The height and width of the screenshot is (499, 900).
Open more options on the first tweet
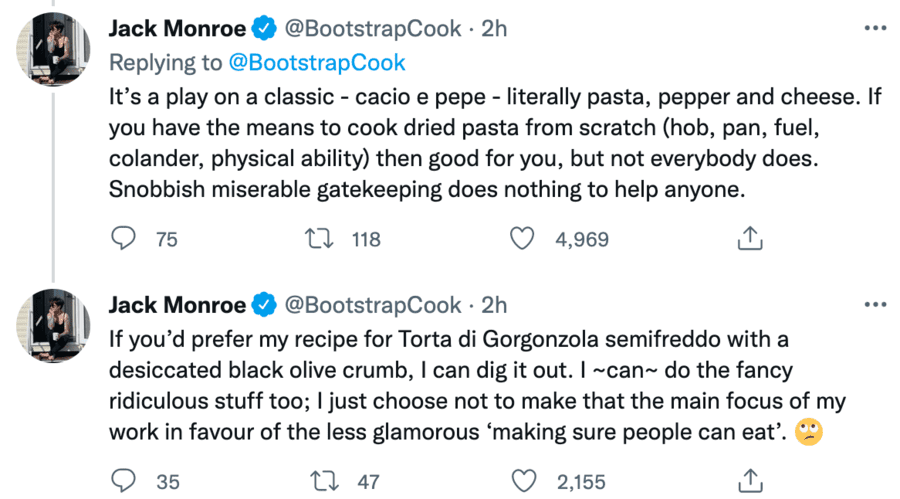coord(874,29)
